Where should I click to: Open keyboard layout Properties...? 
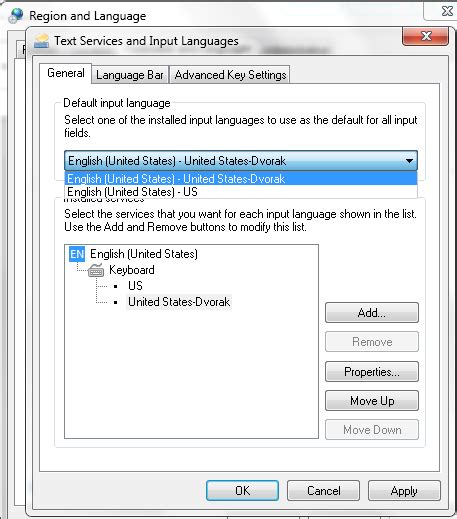[372, 372]
